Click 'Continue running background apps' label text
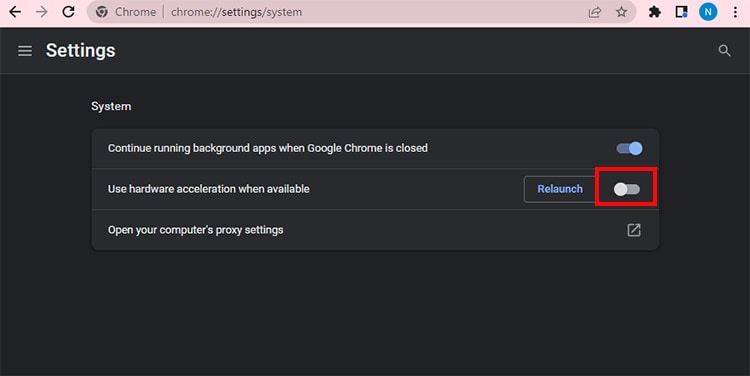Viewport: 750px width, 376px height. pos(267,148)
